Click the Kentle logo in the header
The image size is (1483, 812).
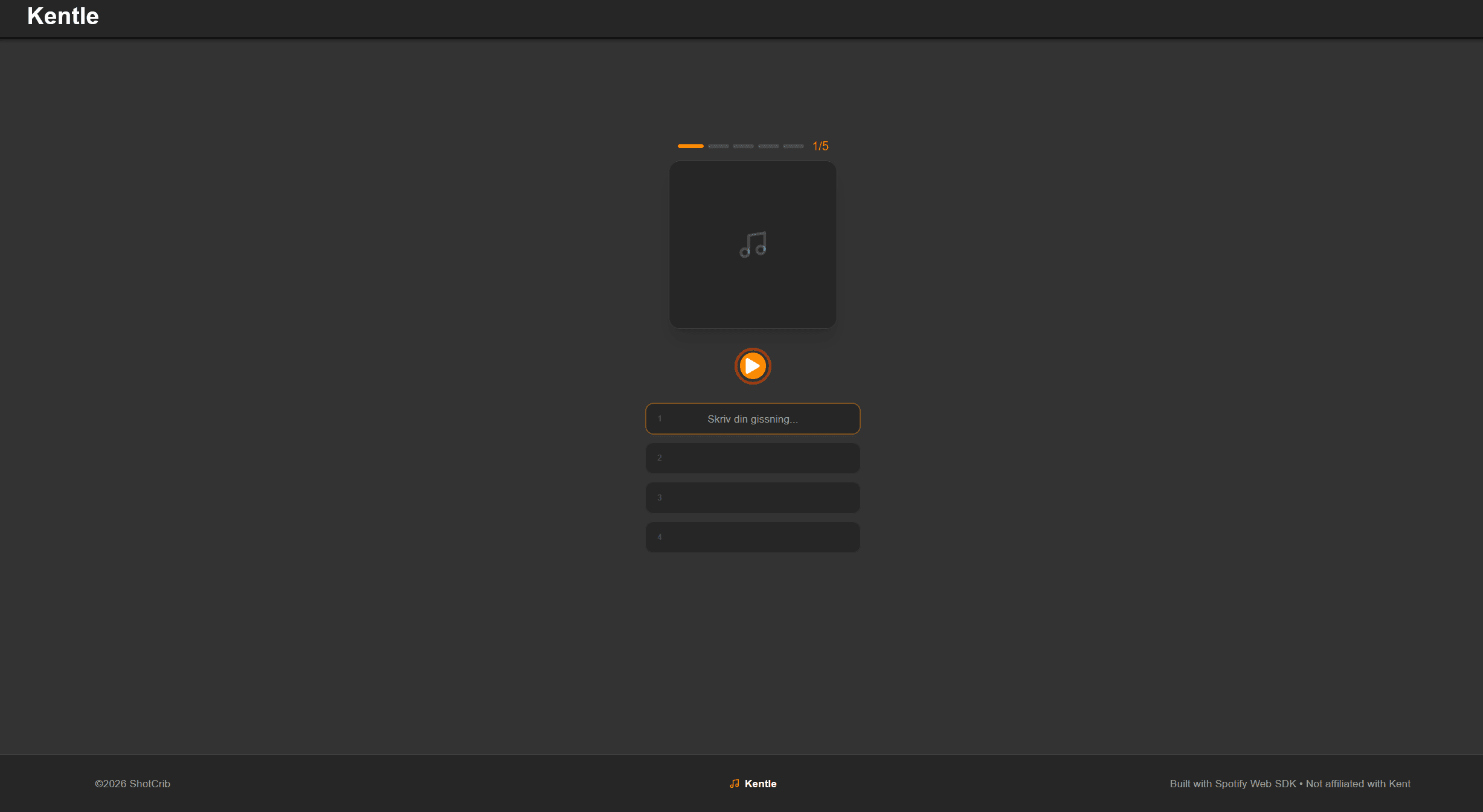coord(63,16)
